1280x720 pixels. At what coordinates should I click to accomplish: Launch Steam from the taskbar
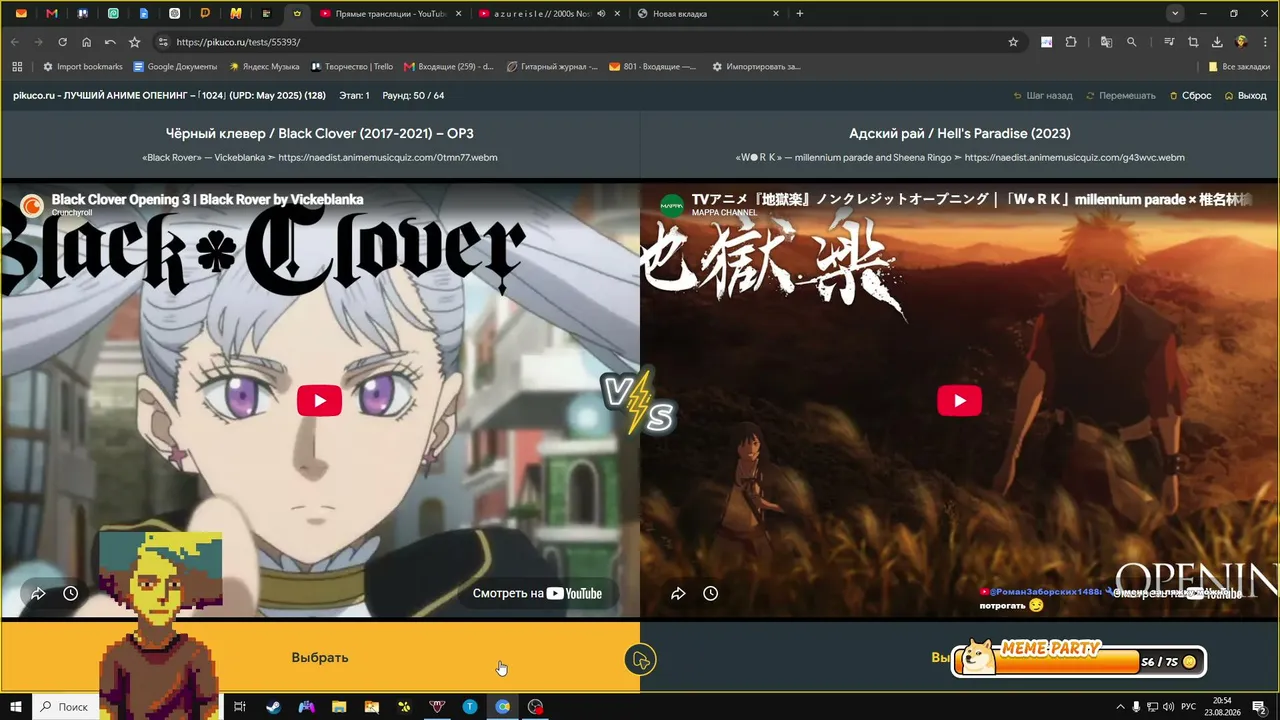[273, 707]
